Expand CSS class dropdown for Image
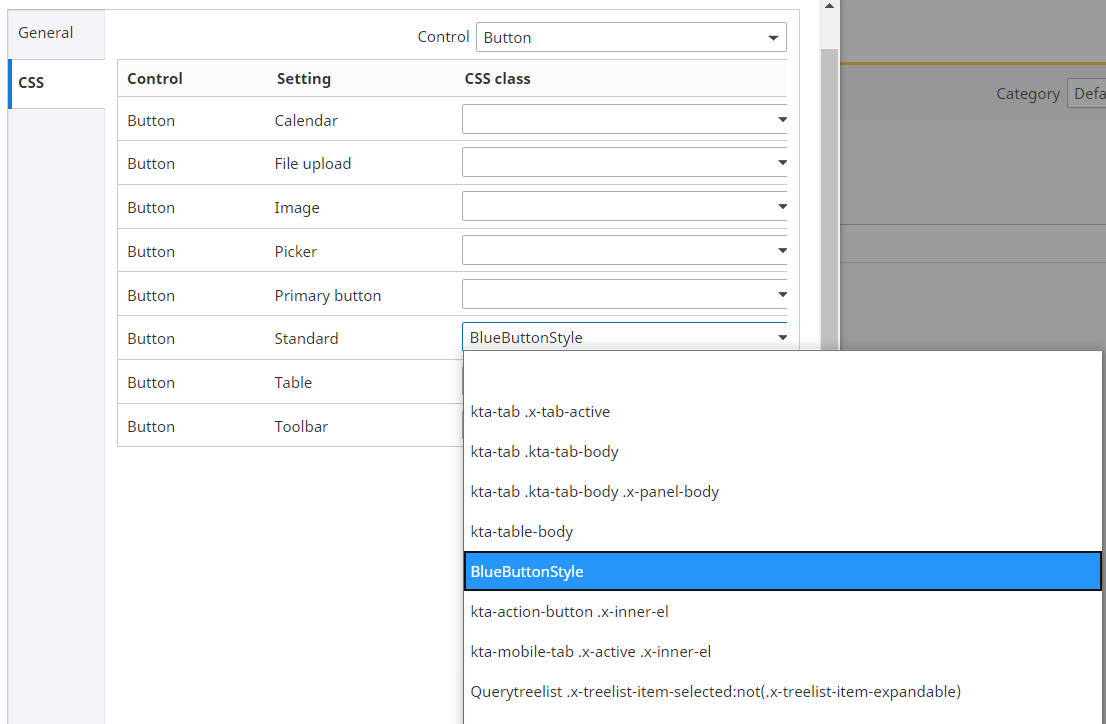The image size is (1106, 724). pos(781,208)
